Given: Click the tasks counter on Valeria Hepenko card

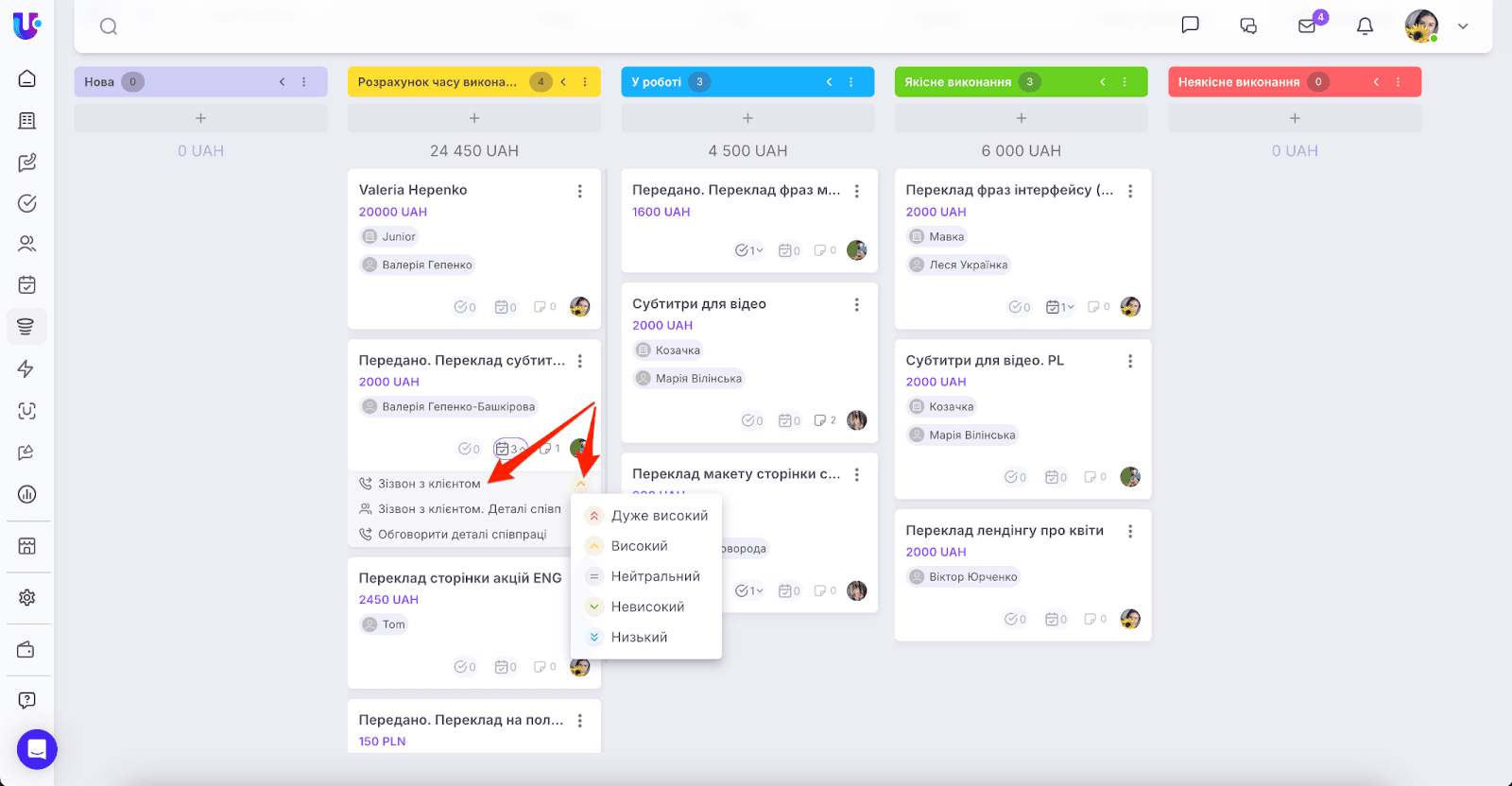Looking at the screenshot, I should click(465, 307).
